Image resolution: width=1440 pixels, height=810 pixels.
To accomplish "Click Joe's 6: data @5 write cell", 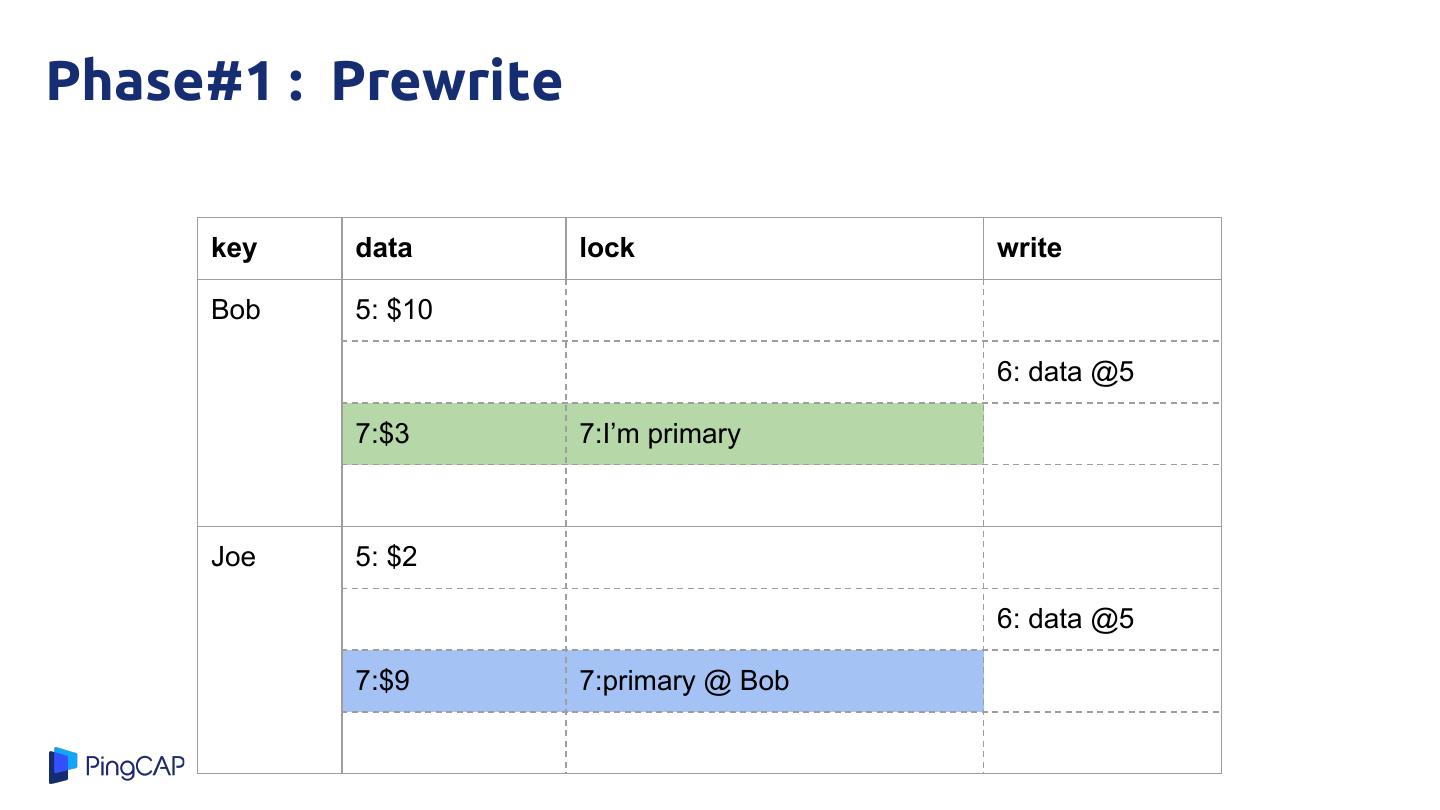I will pos(1065,619).
